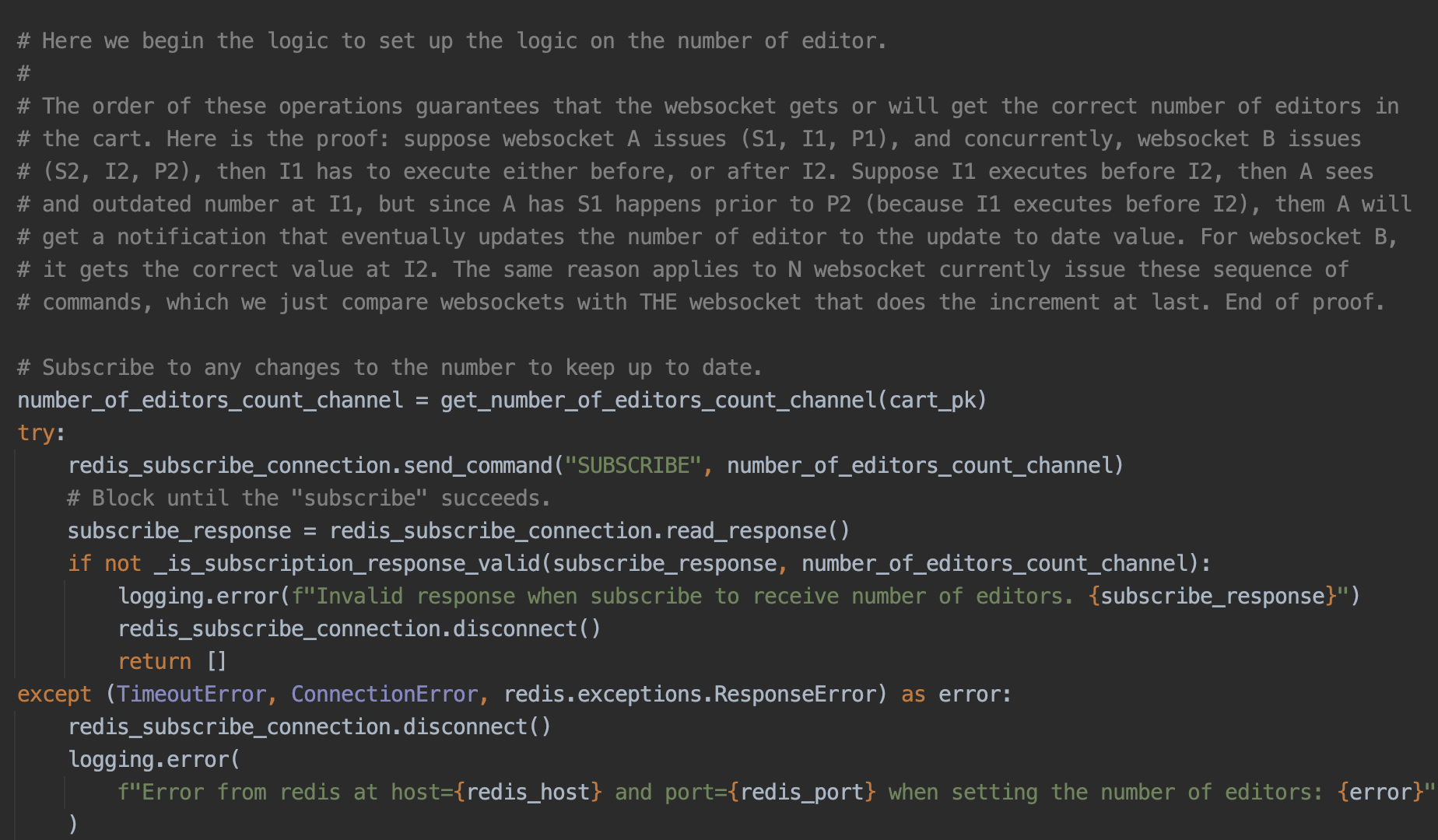Click the return keyword

pos(154,661)
